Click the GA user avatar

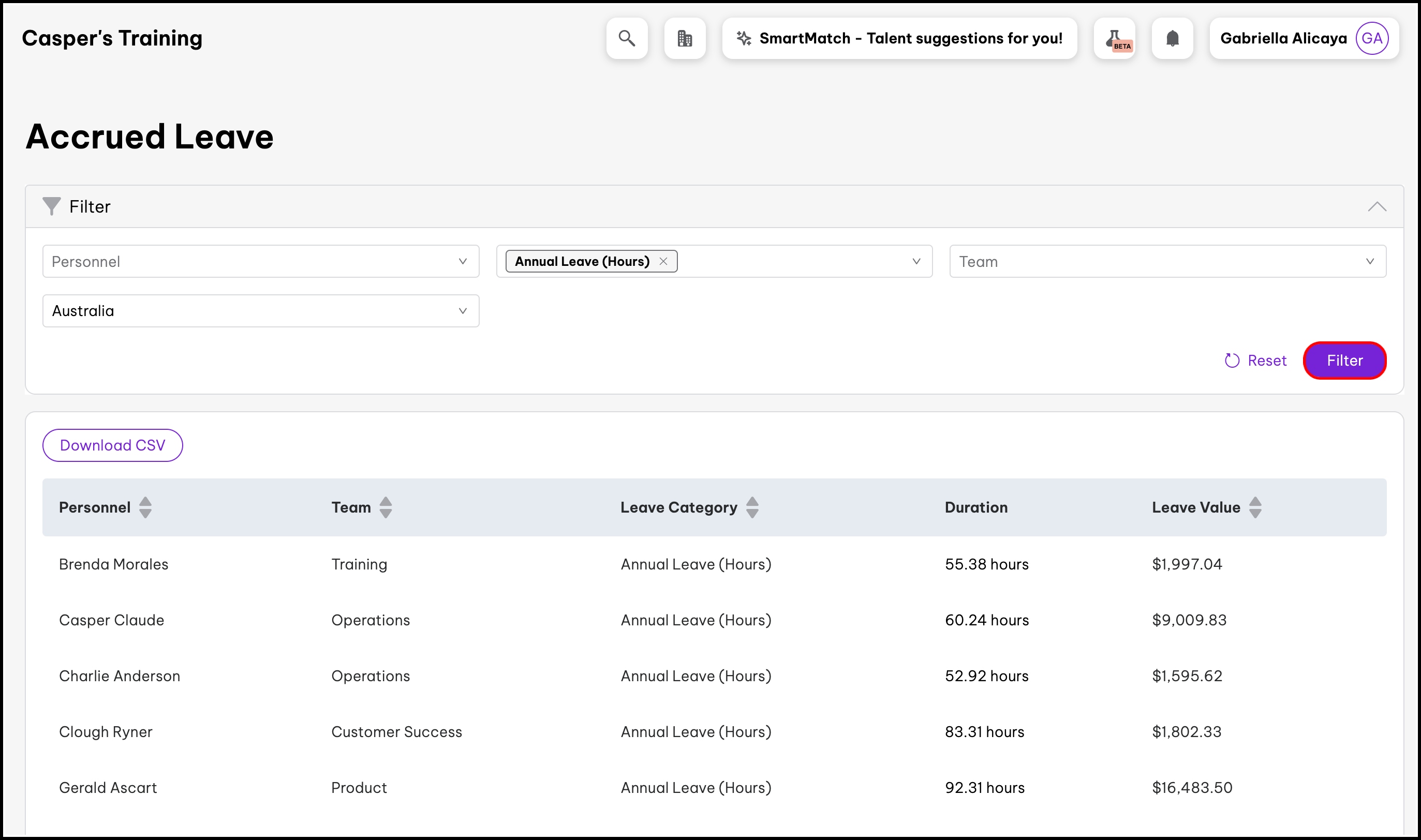1371,38
